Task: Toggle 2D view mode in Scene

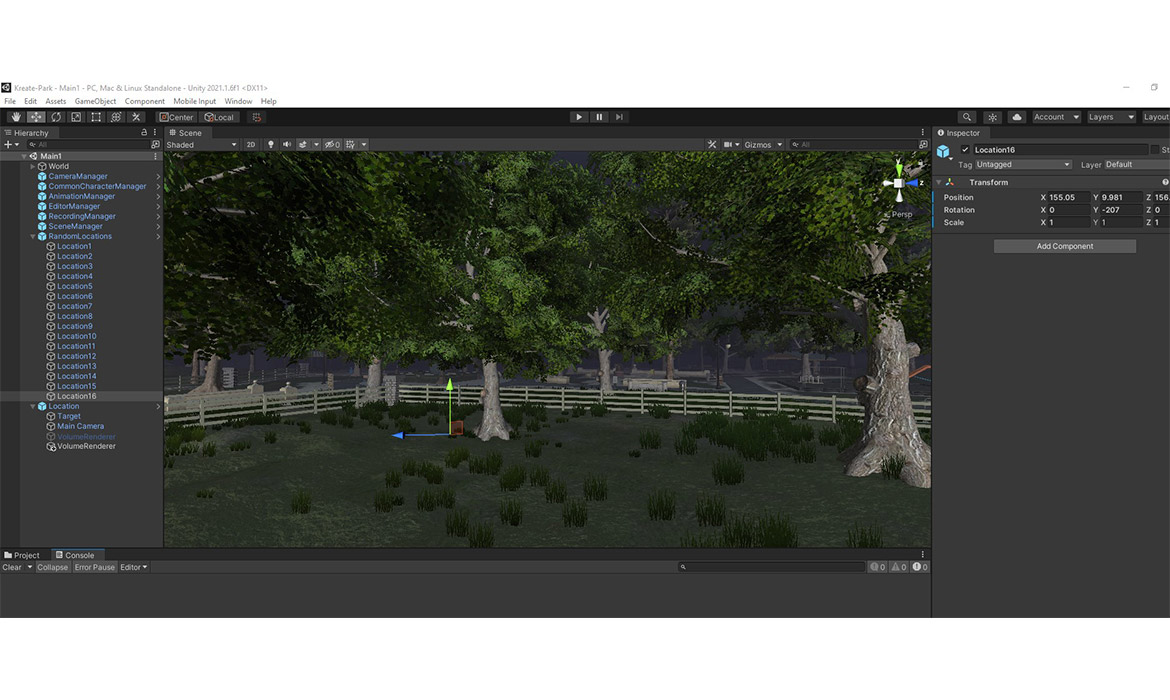Action: click(251, 145)
